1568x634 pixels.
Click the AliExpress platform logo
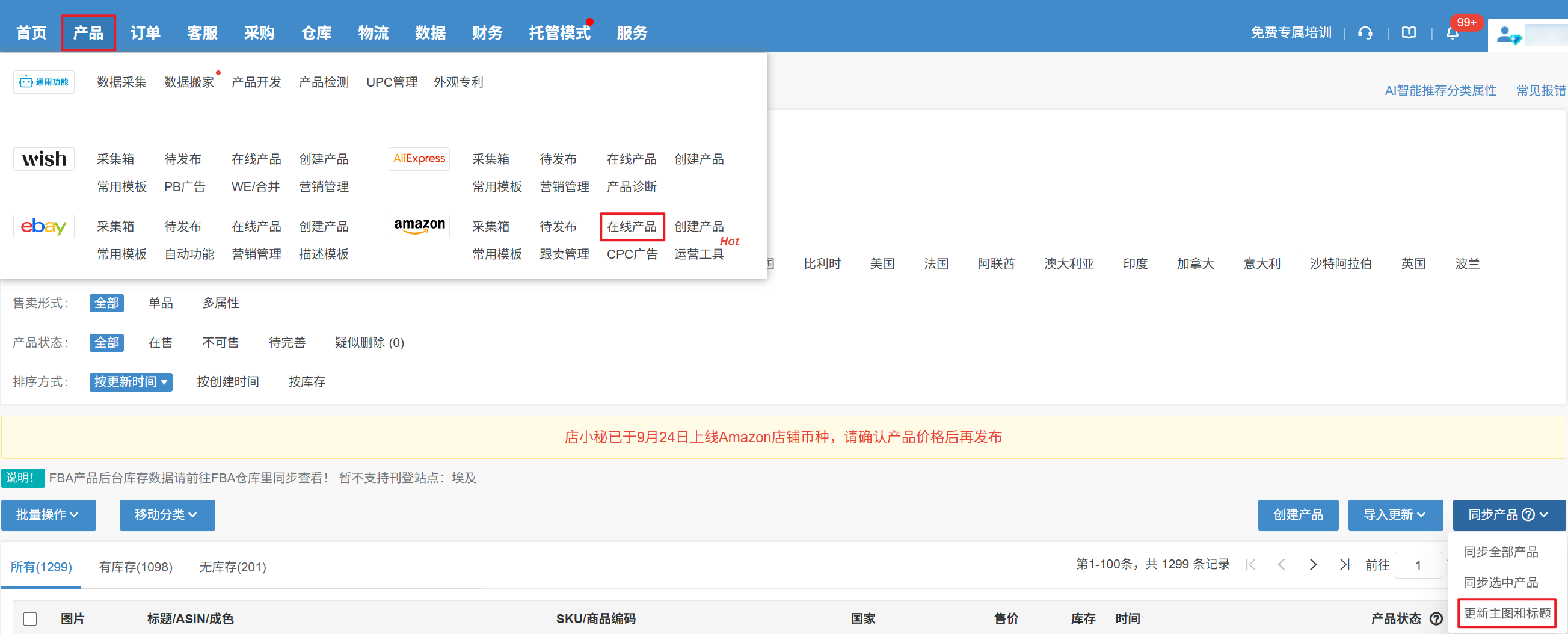419,159
